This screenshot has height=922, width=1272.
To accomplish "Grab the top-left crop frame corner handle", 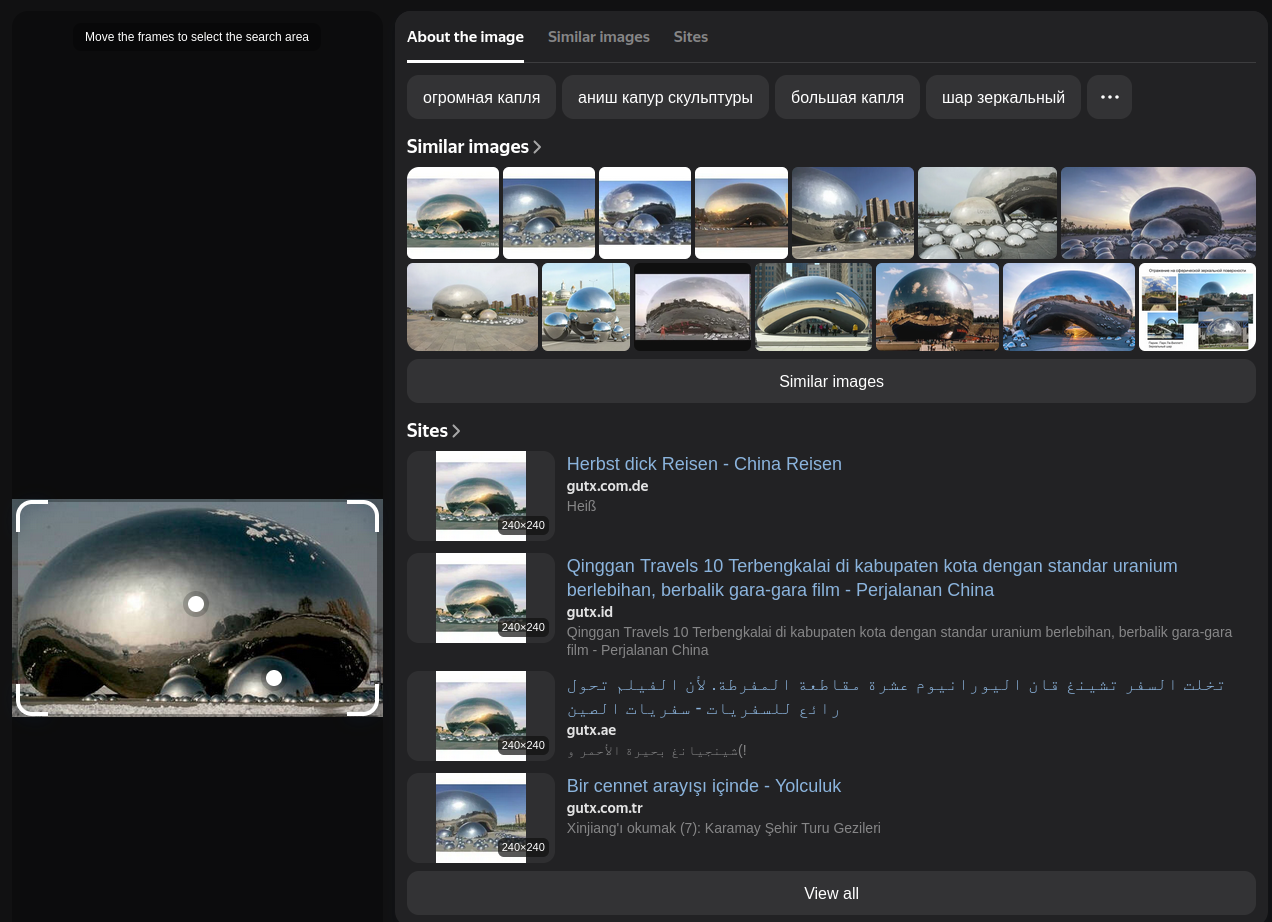I will coord(32,516).
